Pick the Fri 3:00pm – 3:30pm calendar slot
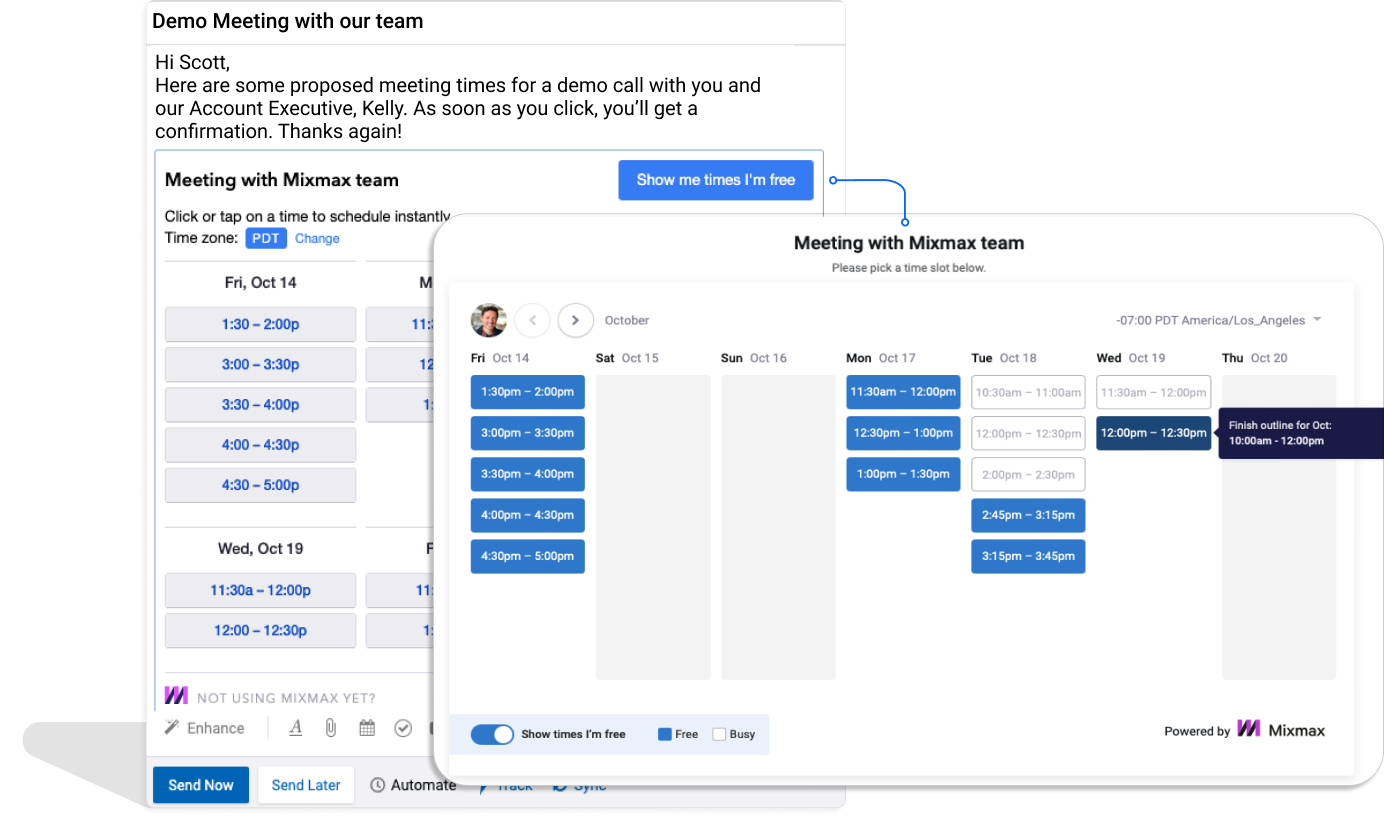This screenshot has height=817, width=1384. click(528, 433)
